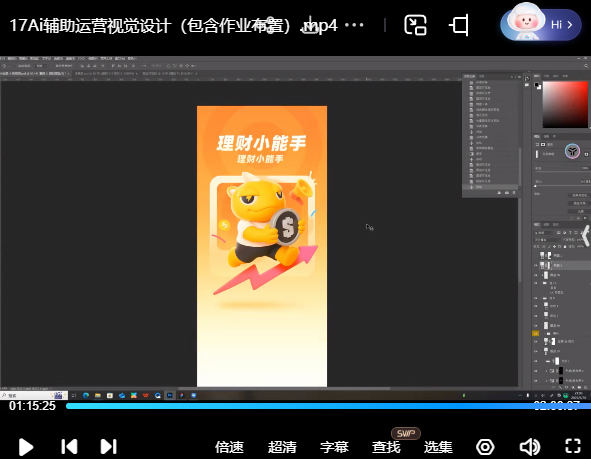Click the orange 理财小能手 poster on canvas
The image size is (591, 459).
tap(262, 246)
